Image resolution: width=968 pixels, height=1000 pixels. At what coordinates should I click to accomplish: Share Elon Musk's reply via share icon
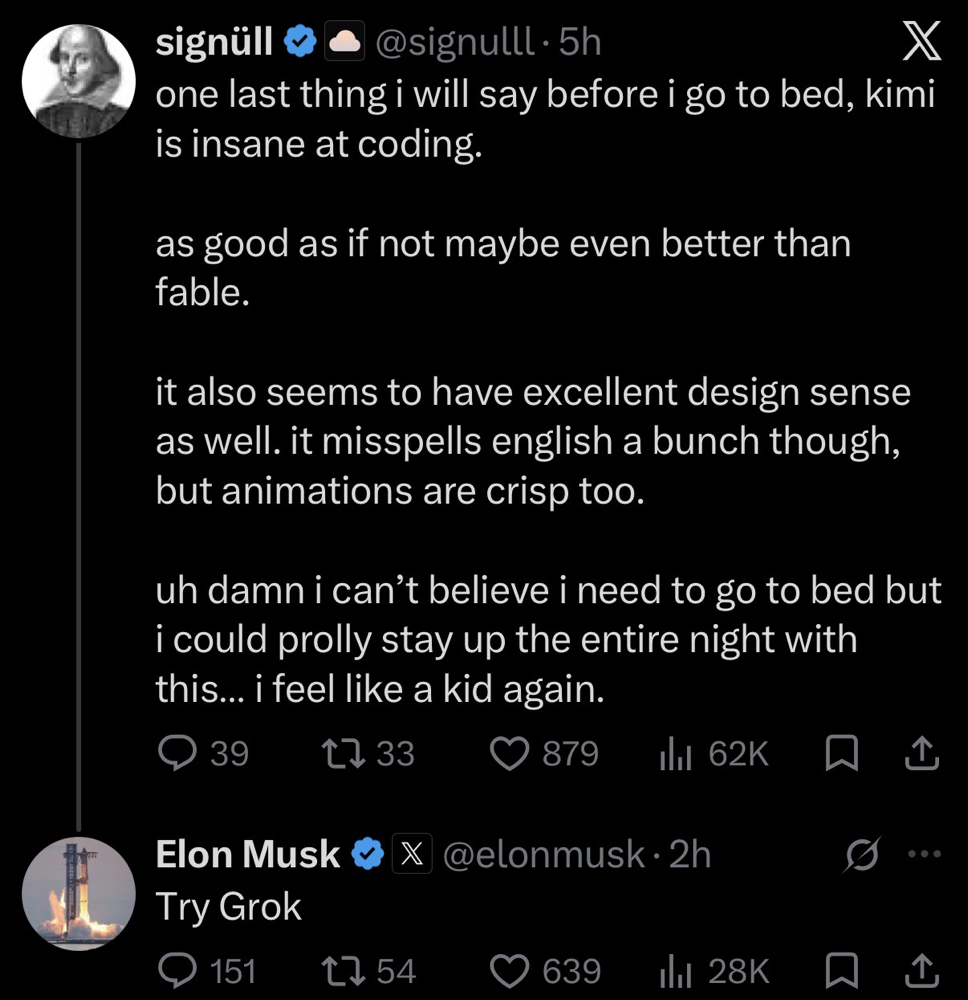coord(921,971)
